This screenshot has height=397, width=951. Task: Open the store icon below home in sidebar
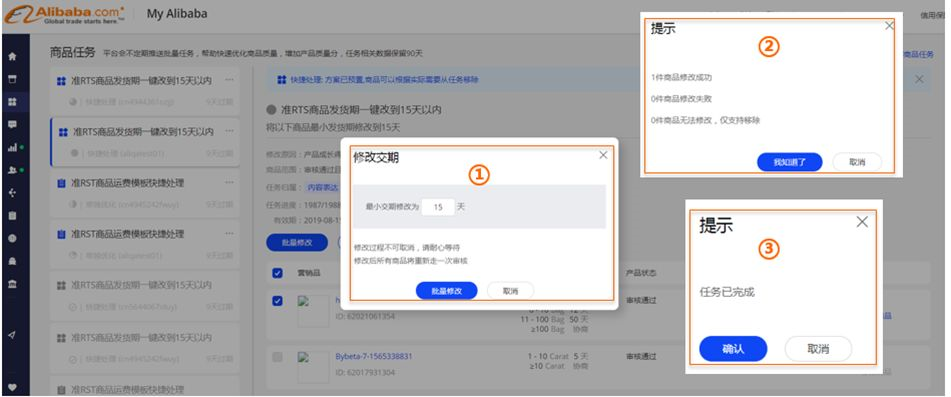12,79
